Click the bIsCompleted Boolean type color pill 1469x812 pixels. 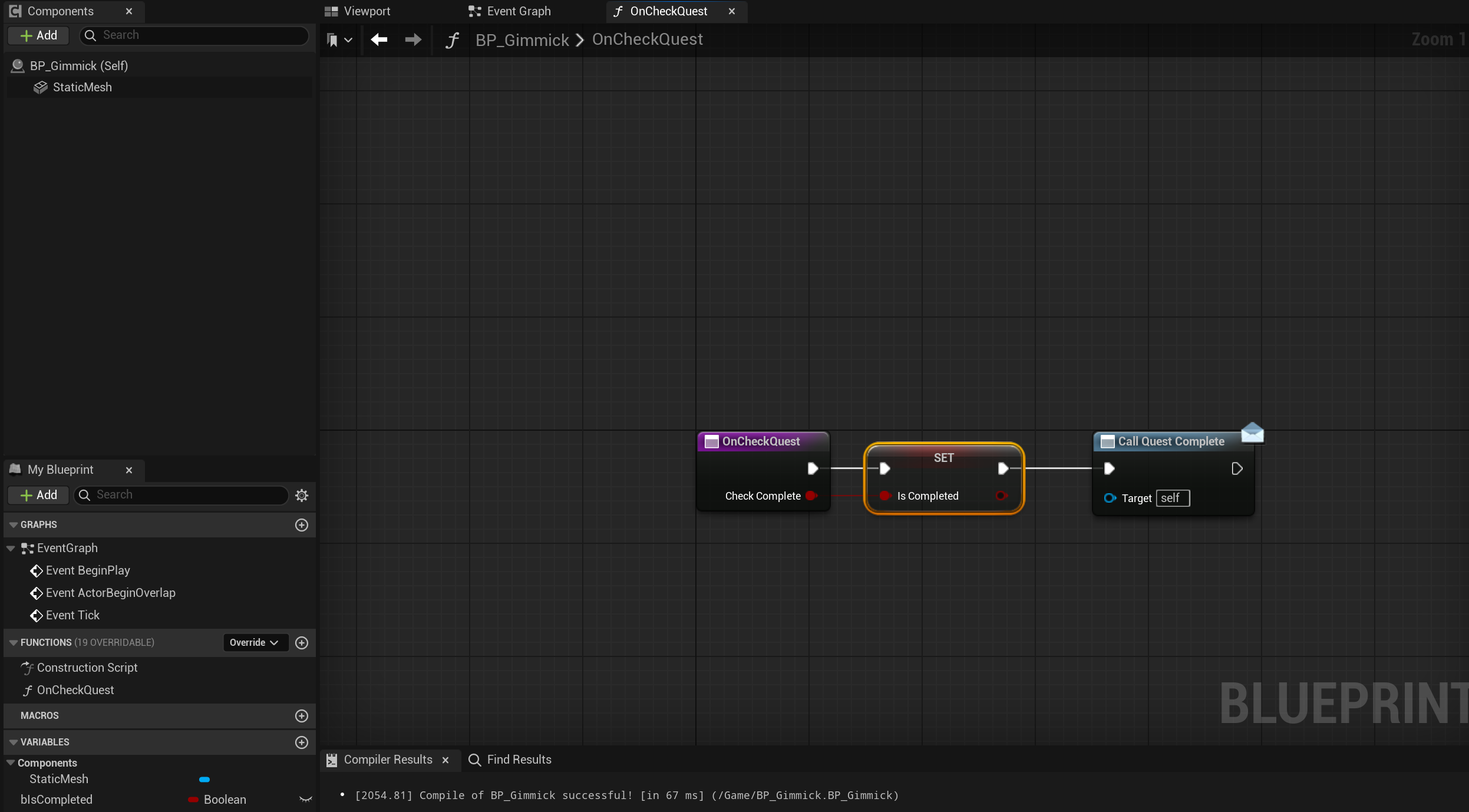click(193, 800)
